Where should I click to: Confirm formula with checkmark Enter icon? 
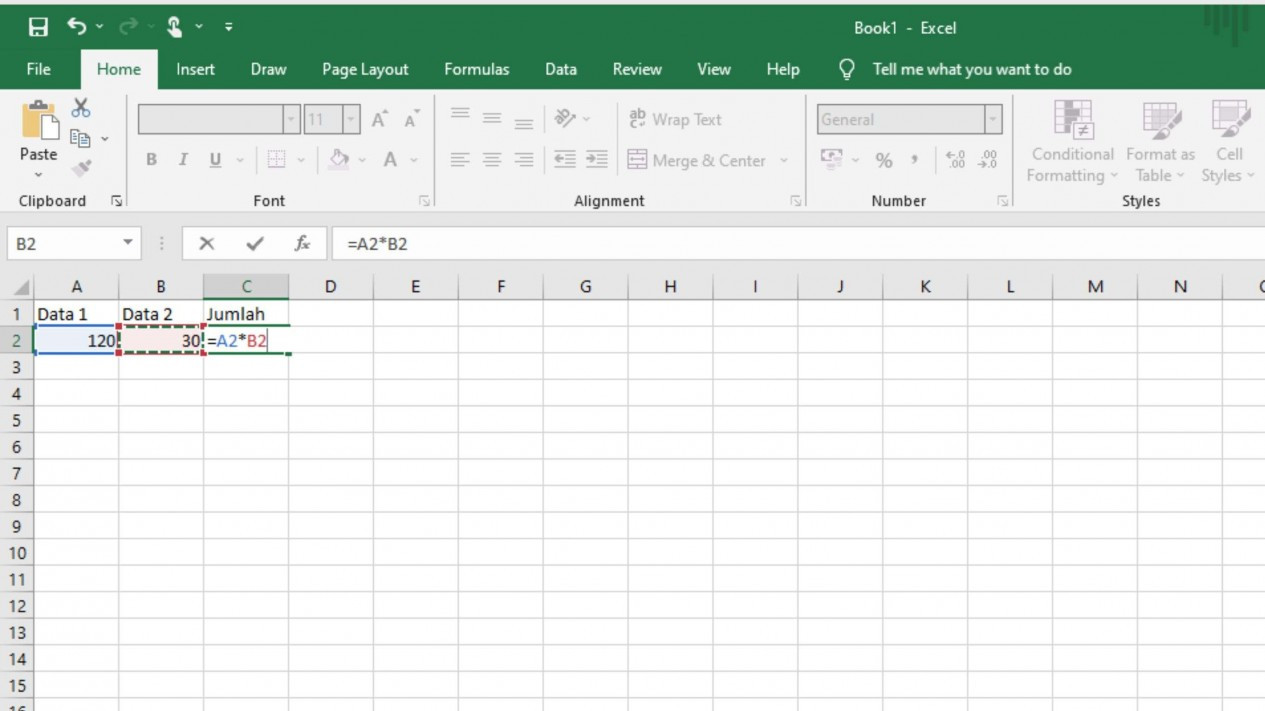click(x=255, y=244)
